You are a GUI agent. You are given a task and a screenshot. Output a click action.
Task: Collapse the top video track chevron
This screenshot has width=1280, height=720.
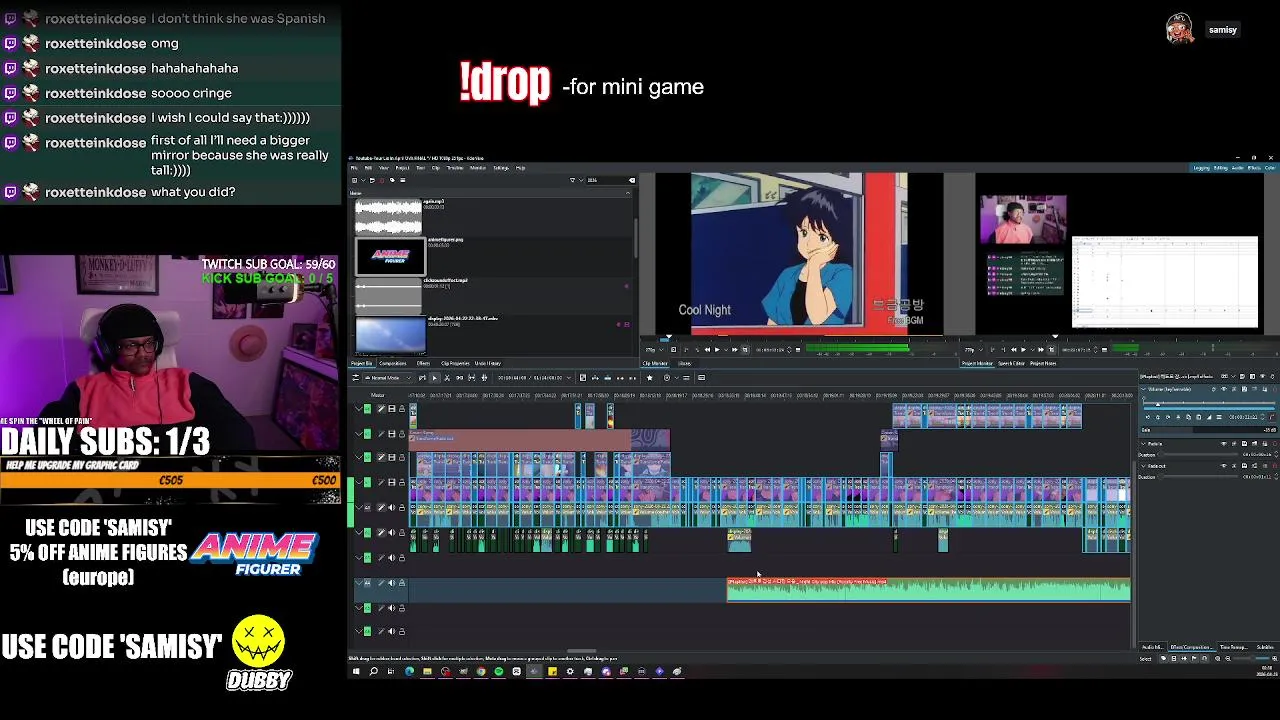[x=359, y=408]
